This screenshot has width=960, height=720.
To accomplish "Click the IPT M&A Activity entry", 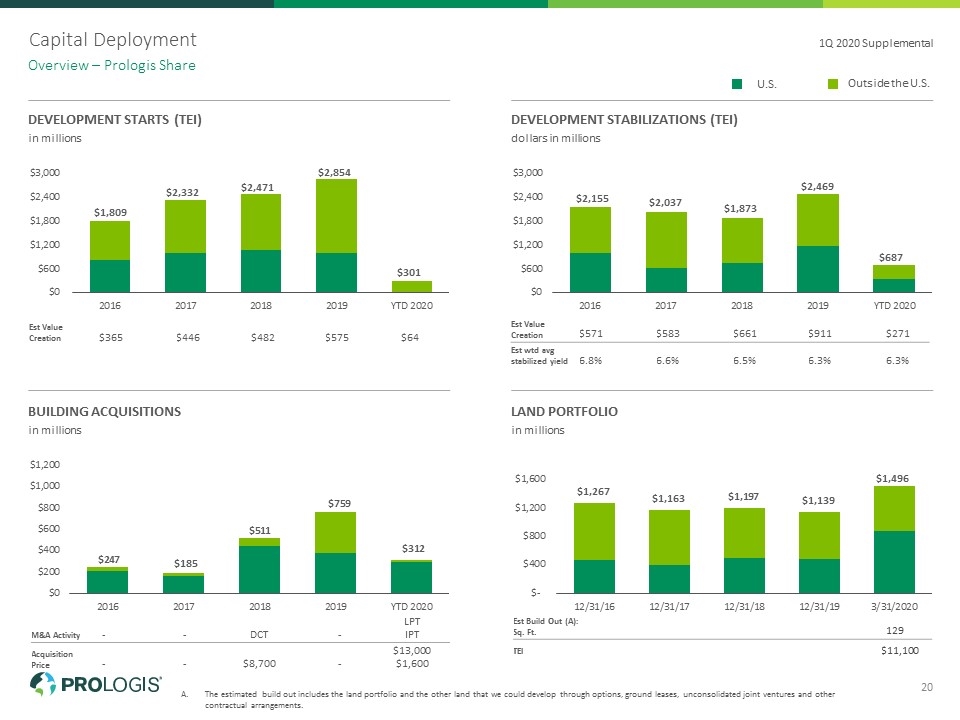I will coord(412,635).
